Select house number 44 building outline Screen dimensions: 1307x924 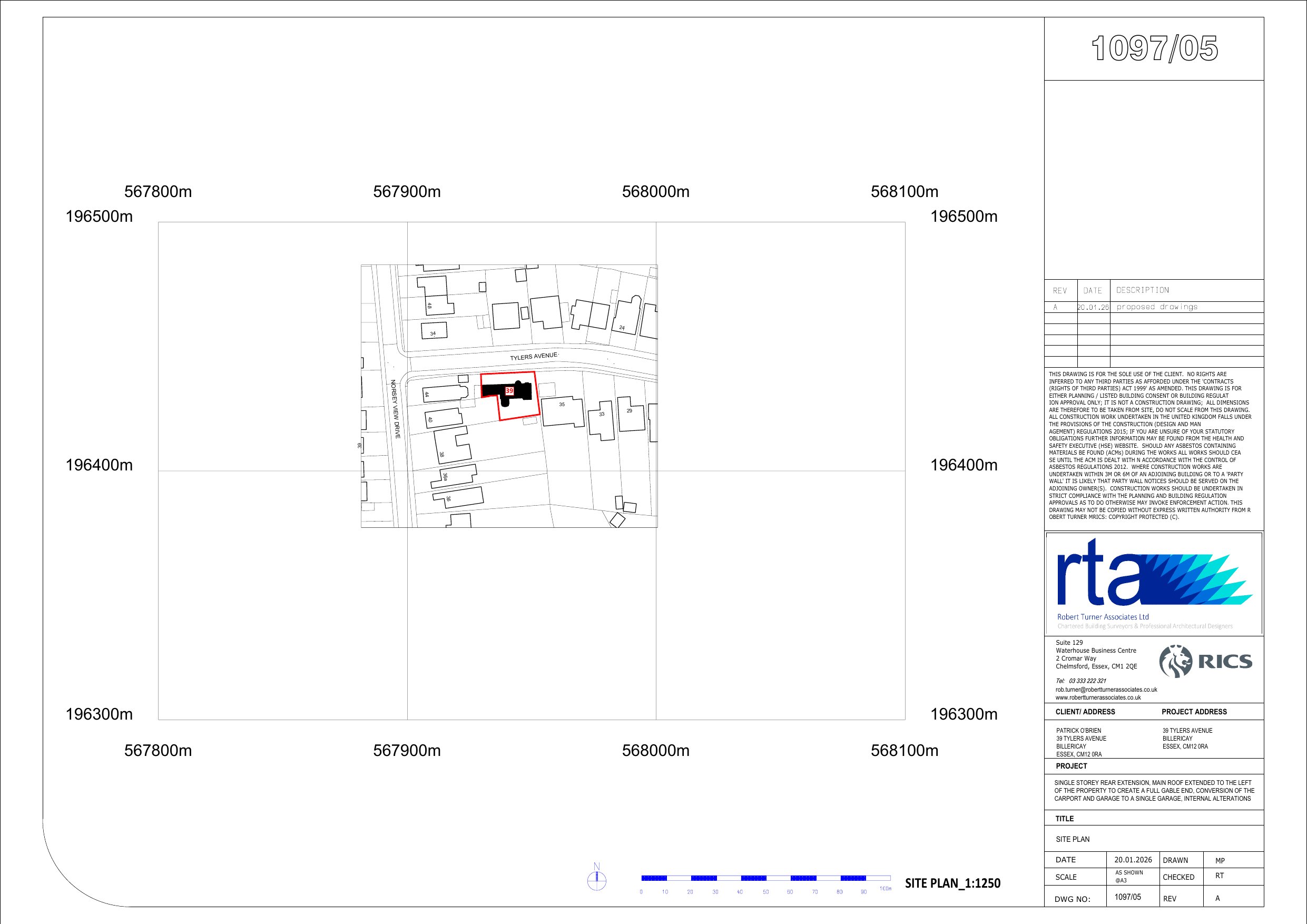(x=445, y=393)
